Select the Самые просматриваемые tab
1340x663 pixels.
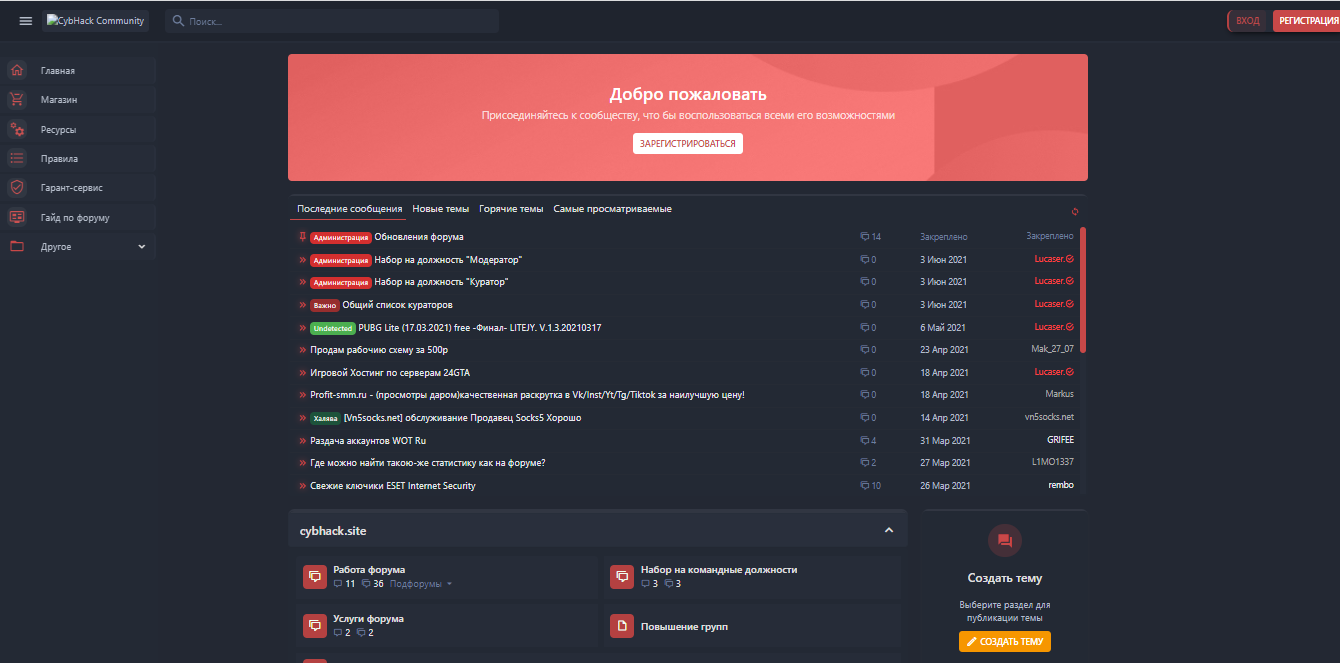click(x=612, y=209)
